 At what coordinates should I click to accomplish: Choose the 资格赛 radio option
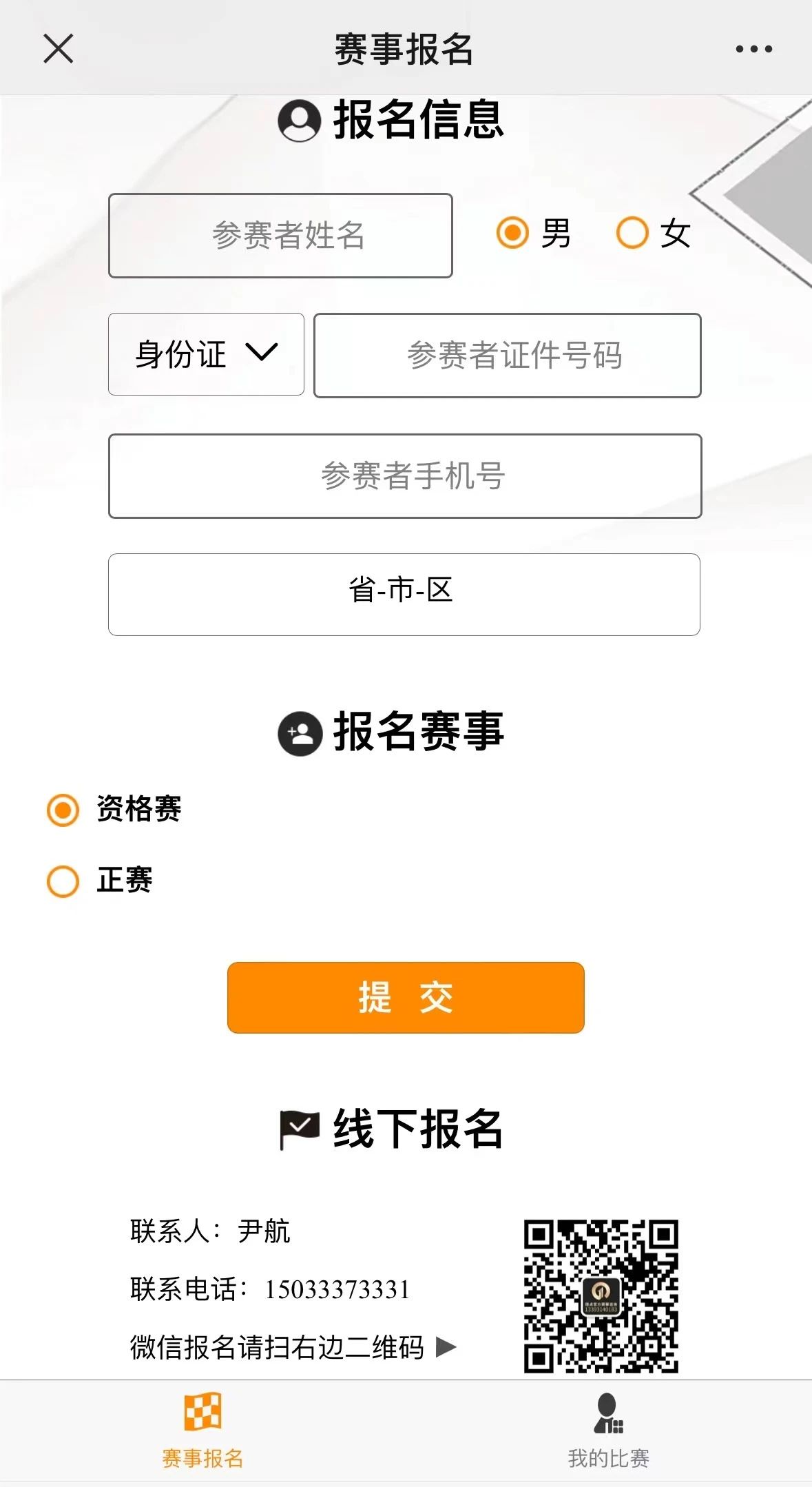pyautogui.click(x=63, y=810)
